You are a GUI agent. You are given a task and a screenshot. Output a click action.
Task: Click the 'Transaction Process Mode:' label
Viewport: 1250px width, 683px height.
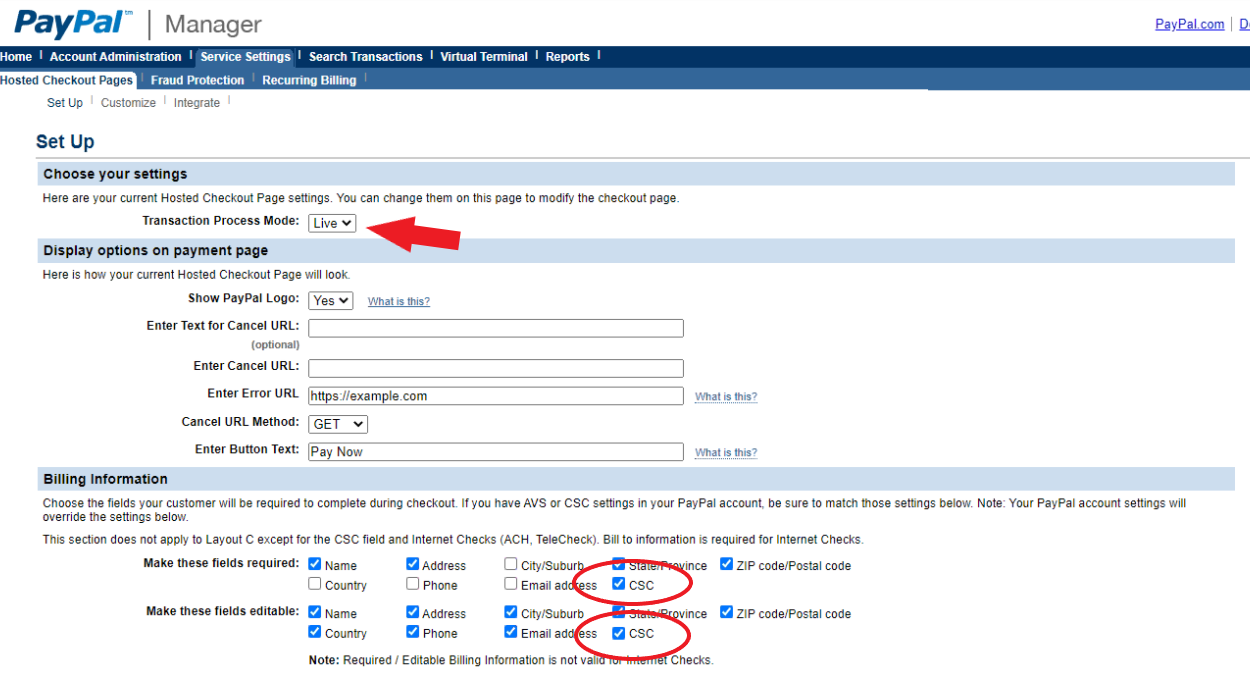[x=221, y=221]
